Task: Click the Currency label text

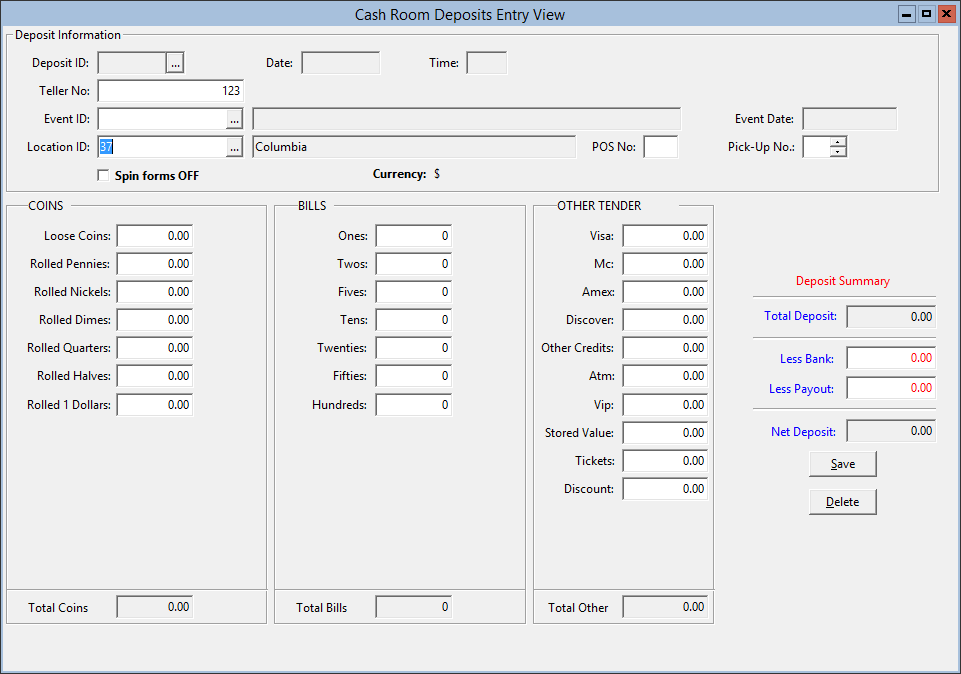Action: 399,174
